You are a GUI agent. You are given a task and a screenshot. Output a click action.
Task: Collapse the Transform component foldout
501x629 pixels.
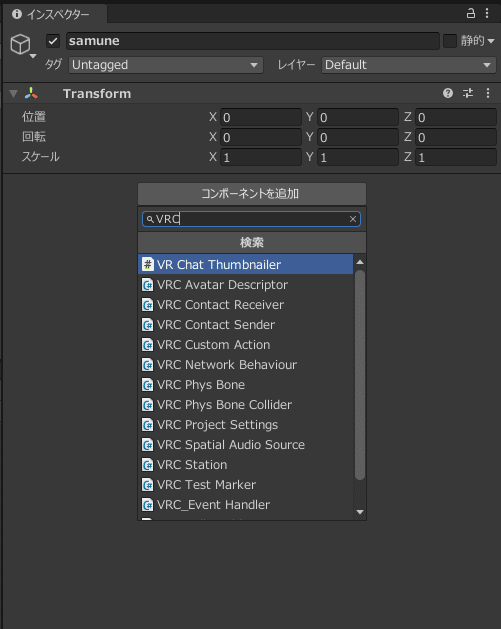(x=14, y=94)
